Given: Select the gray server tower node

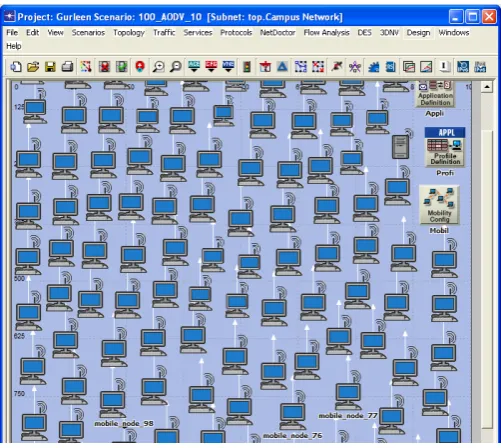Looking at the screenshot, I should [400, 147].
